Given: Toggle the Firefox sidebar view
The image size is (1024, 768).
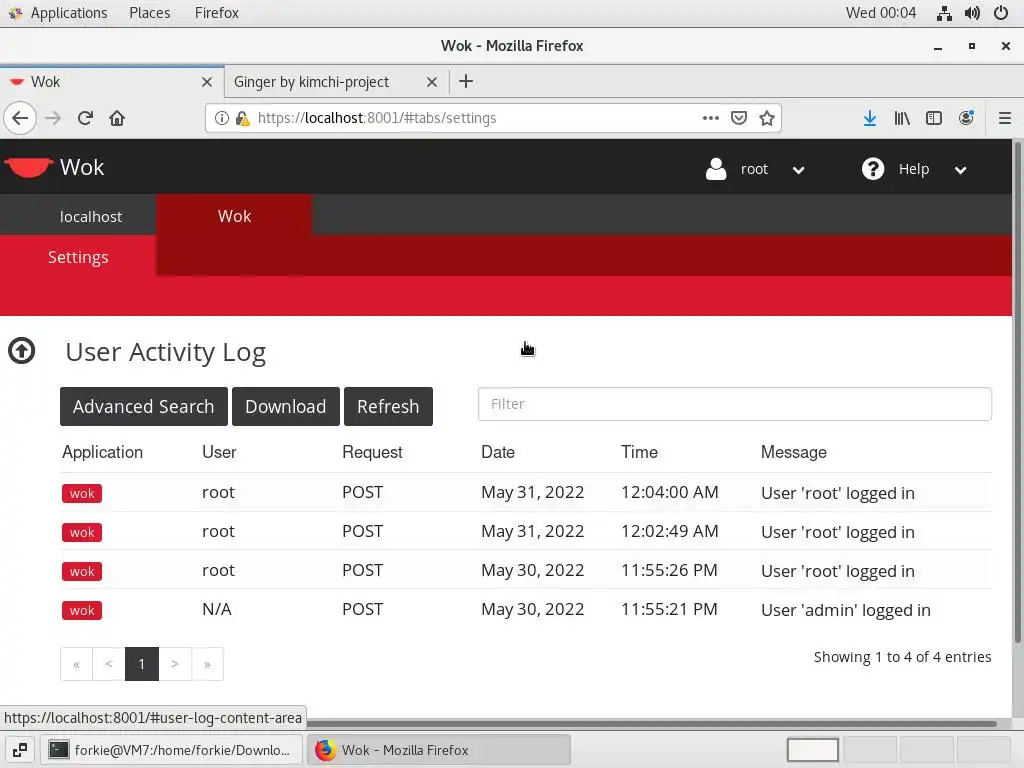Looking at the screenshot, I should pos(934,118).
